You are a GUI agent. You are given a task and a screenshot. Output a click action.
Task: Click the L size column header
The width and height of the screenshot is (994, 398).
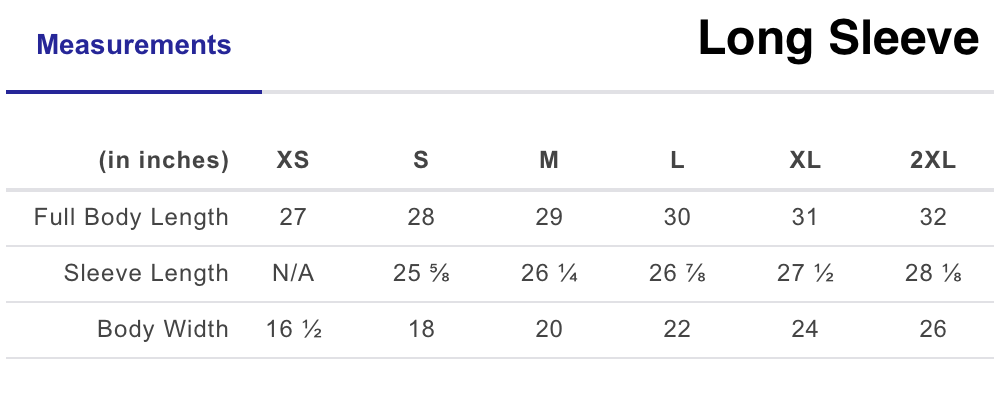pyautogui.click(x=677, y=160)
